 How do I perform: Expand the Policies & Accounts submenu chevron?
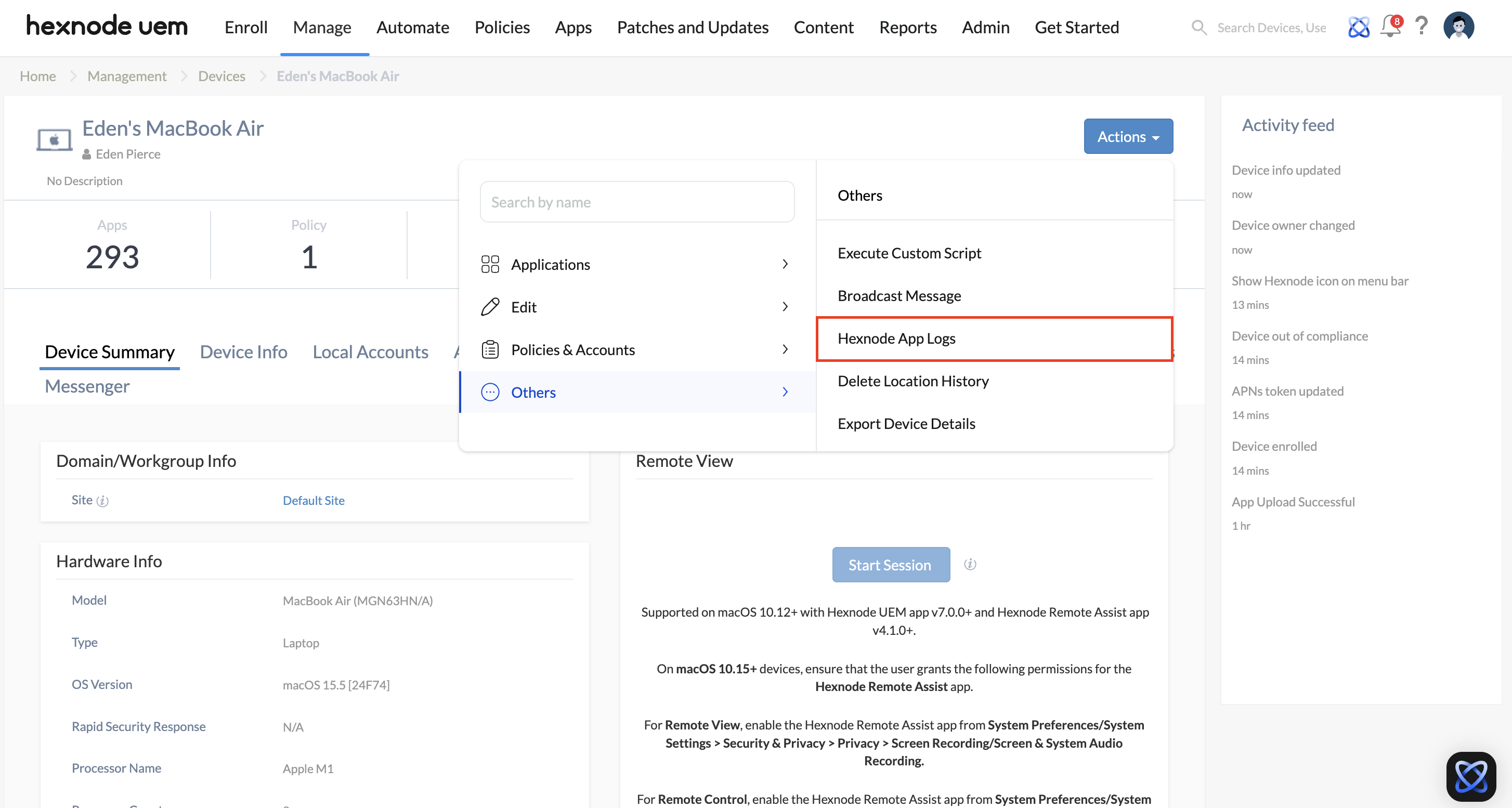(785, 350)
